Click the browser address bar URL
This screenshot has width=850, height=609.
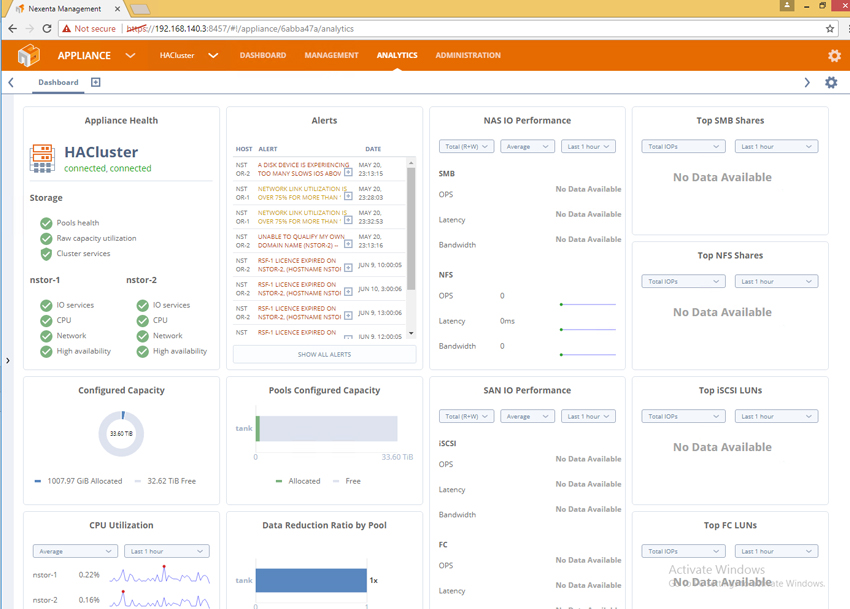click(x=240, y=29)
